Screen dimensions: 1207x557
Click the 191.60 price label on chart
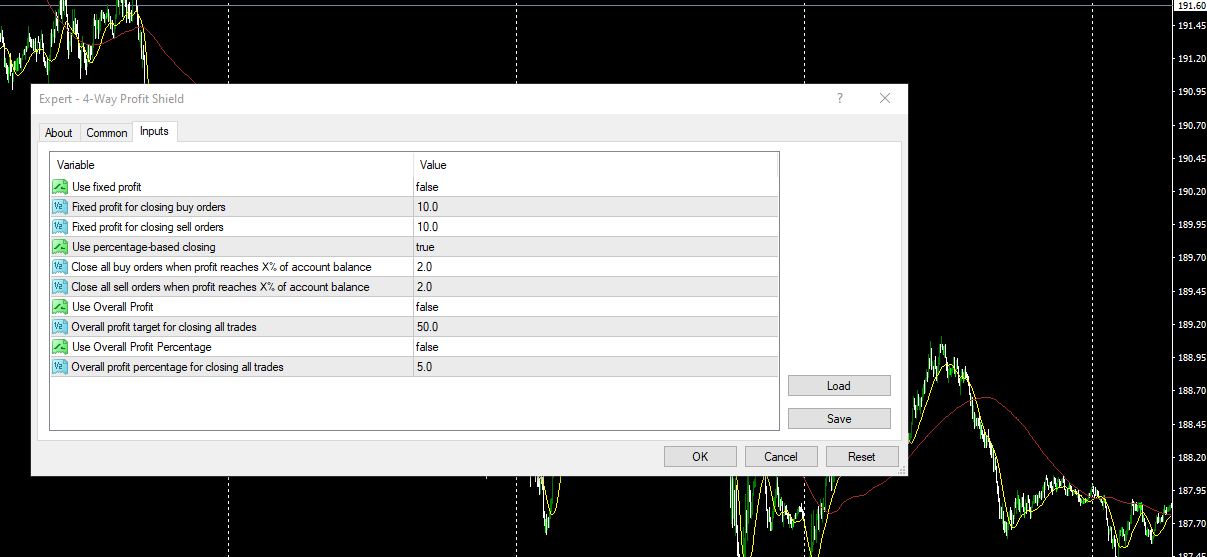tap(1190, 6)
